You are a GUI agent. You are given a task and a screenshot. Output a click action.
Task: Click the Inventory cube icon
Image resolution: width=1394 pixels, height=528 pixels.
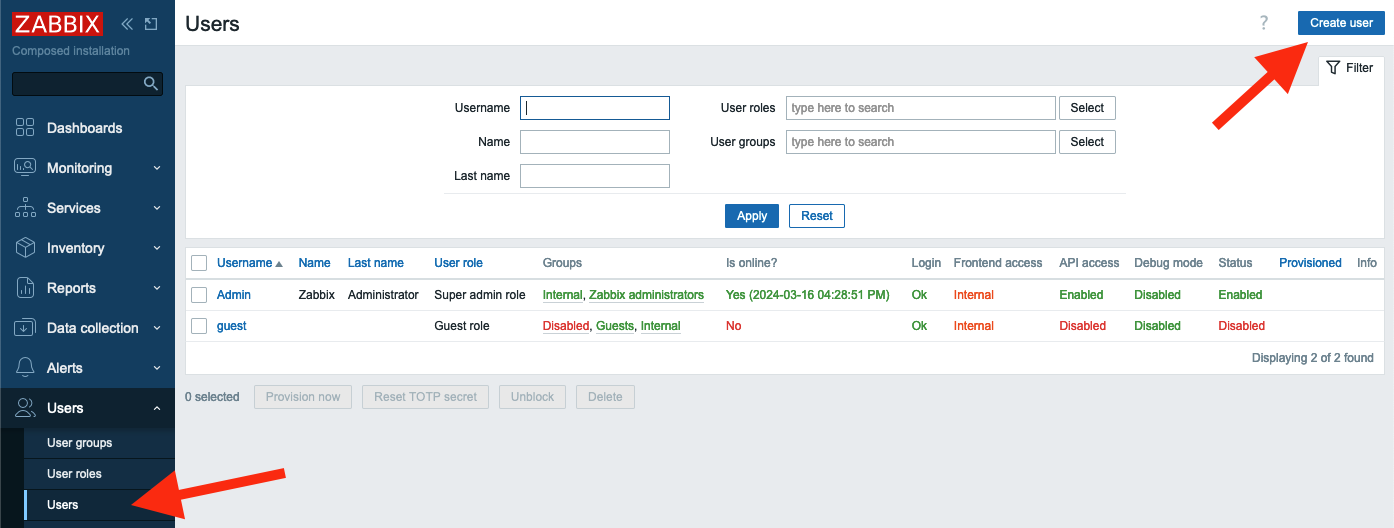click(26, 248)
